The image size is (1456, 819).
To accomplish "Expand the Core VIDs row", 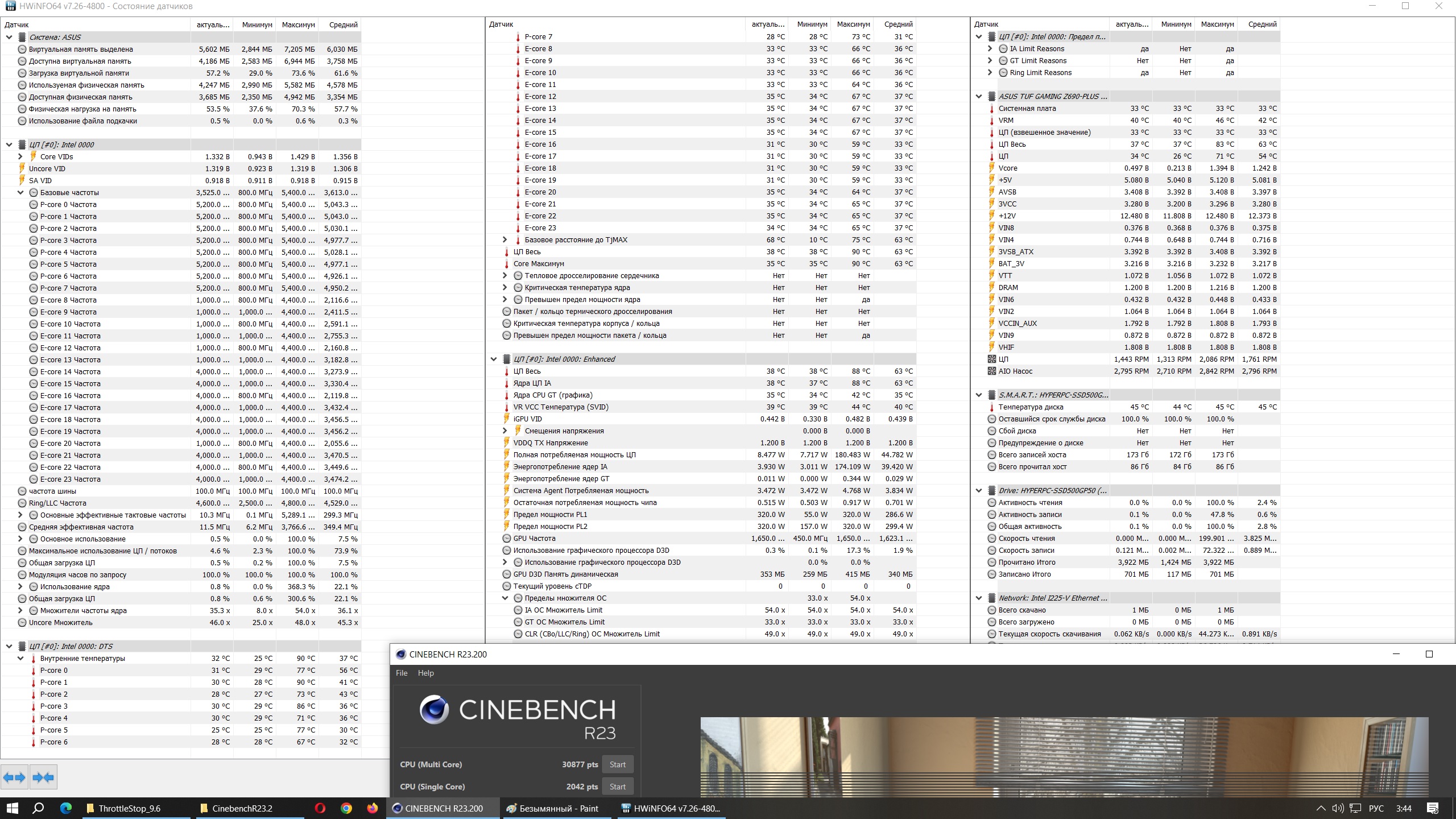I will [x=20, y=157].
